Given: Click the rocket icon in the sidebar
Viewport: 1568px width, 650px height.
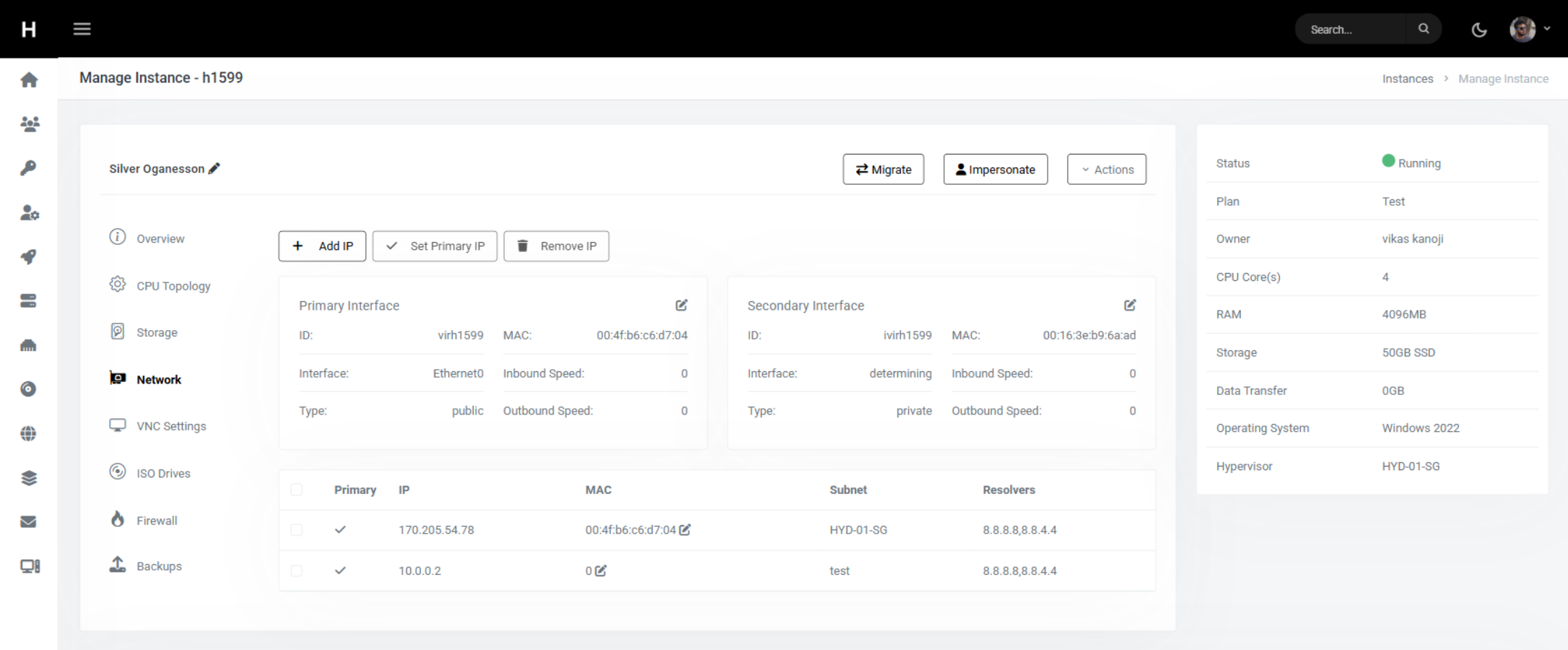Looking at the screenshot, I should point(29,256).
